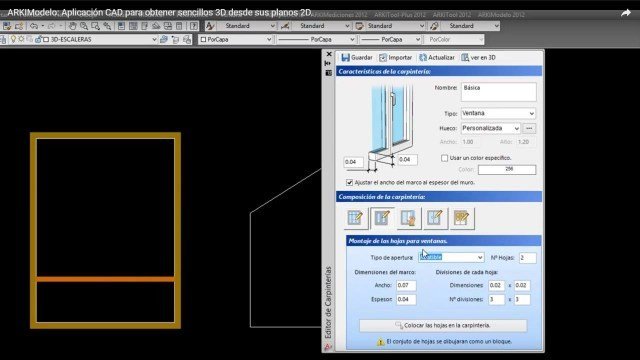Click the YouTube share arrow icon
640x360 pixels.
click(626, 13)
